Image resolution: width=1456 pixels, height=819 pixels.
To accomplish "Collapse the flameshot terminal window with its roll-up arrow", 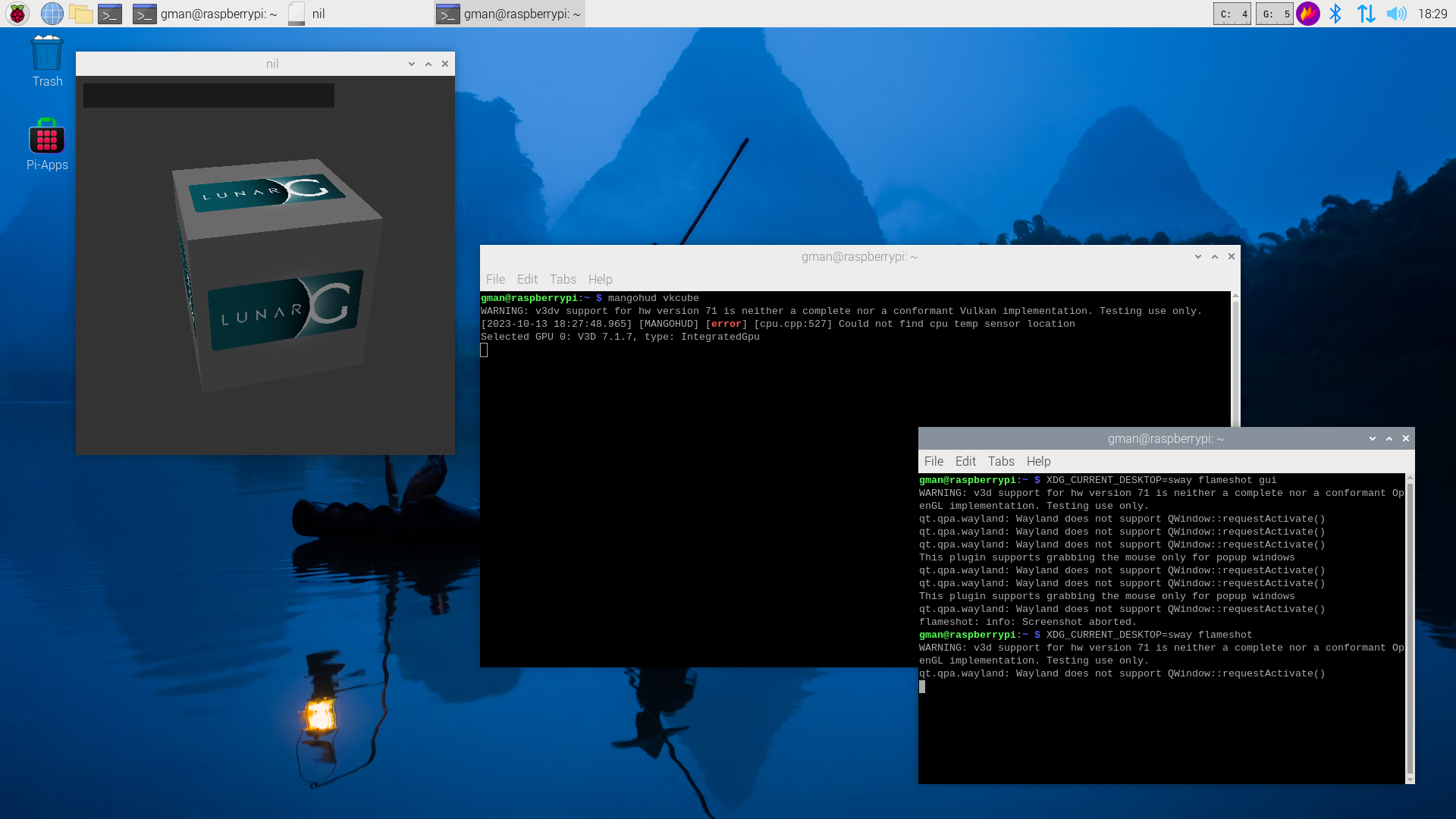I will [x=1389, y=438].
